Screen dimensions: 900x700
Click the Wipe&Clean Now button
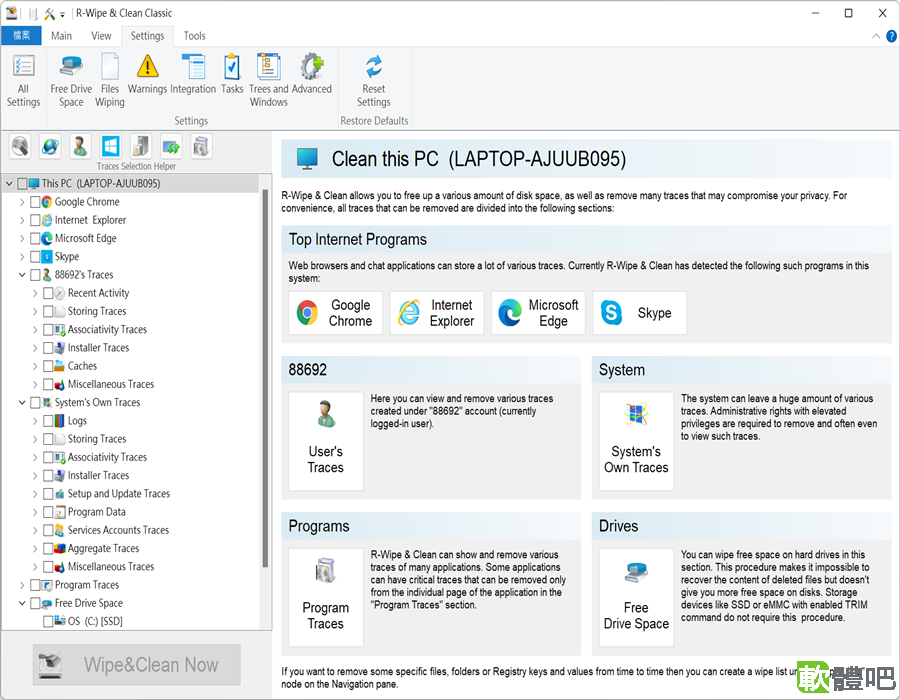tap(137, 664)
